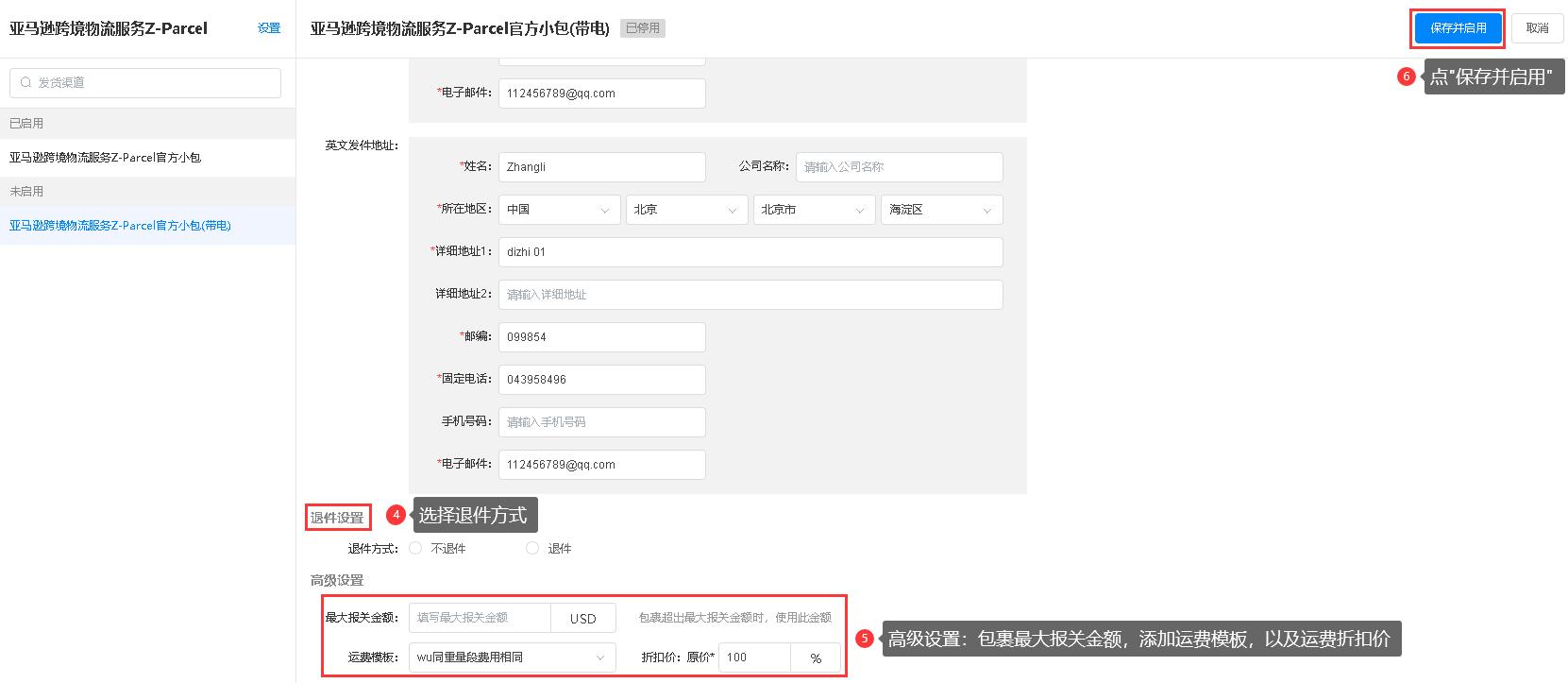Open the 北京 province dropdown
Image resolution: width=1568 pixels, height=683 pixels.
point(687,210)
